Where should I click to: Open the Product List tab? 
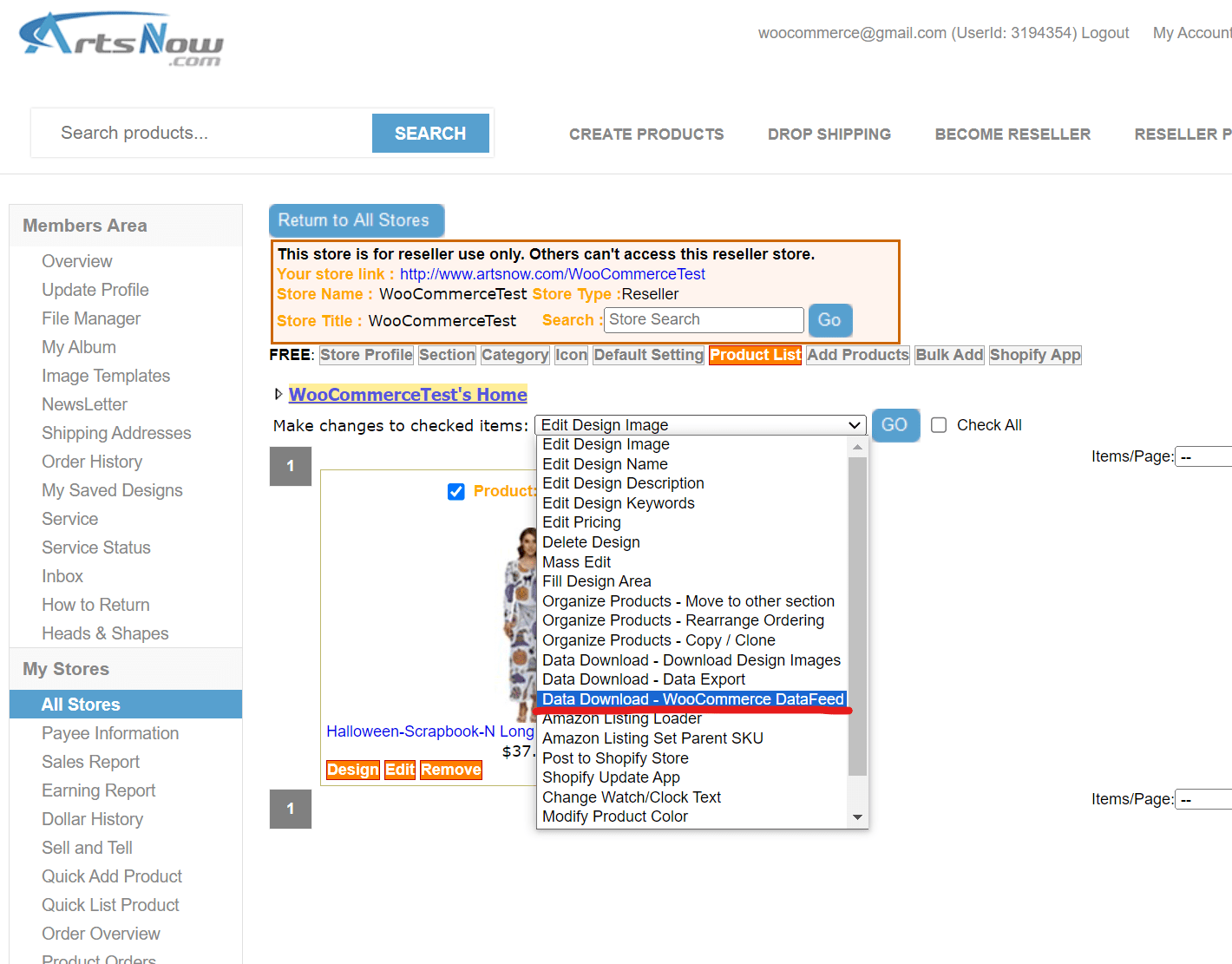(x=755, y=355)
